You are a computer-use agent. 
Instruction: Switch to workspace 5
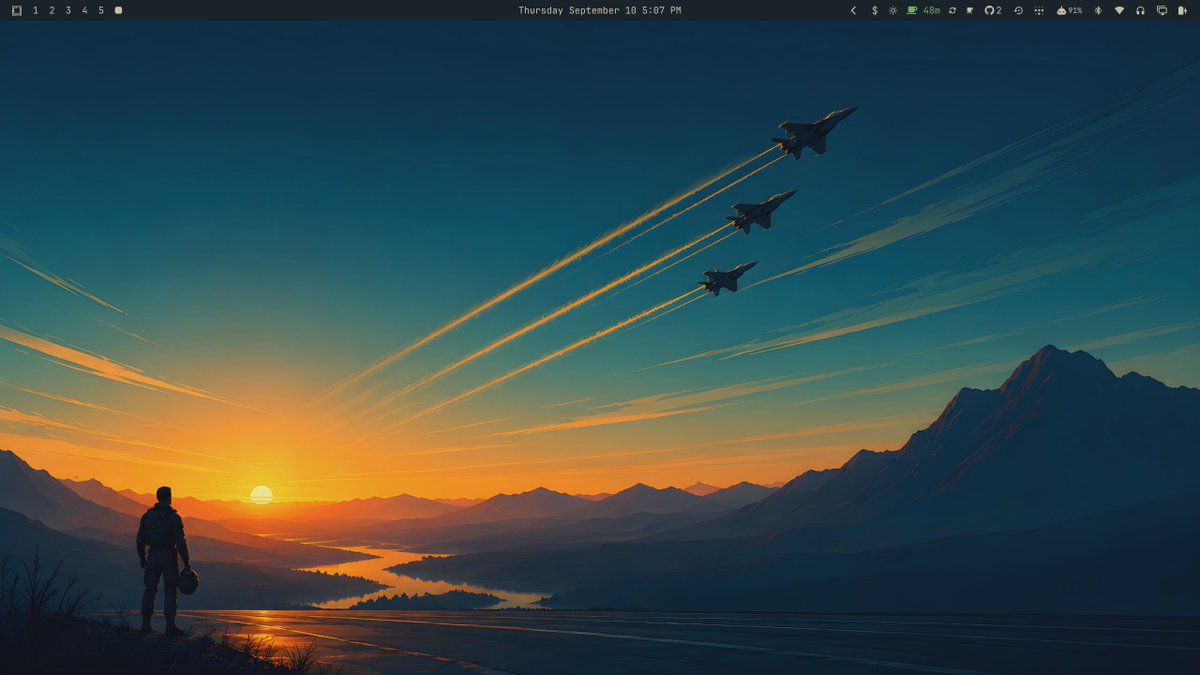click(x=101, y=10)
